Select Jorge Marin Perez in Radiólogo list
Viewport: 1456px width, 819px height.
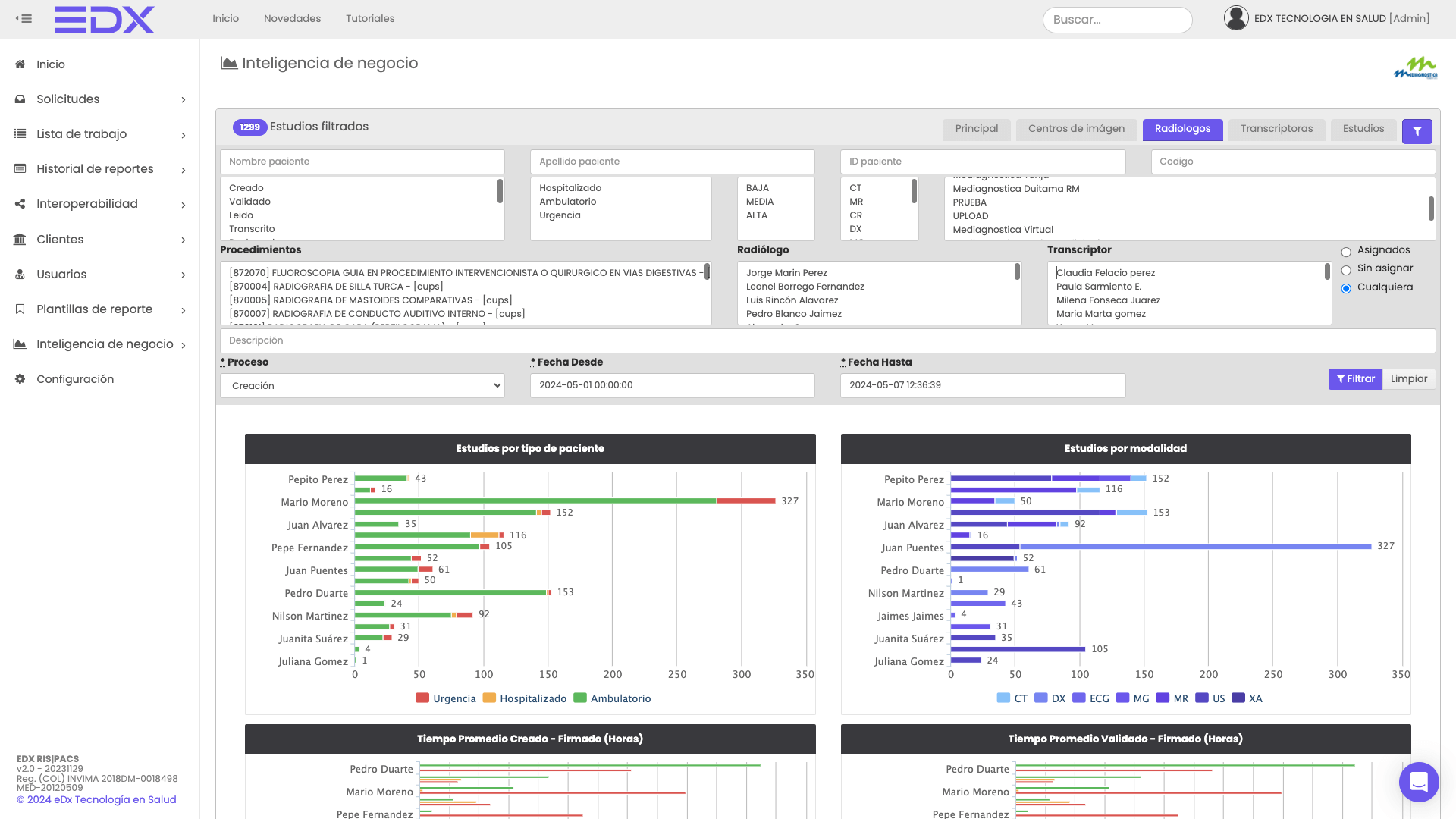(786, 273)
